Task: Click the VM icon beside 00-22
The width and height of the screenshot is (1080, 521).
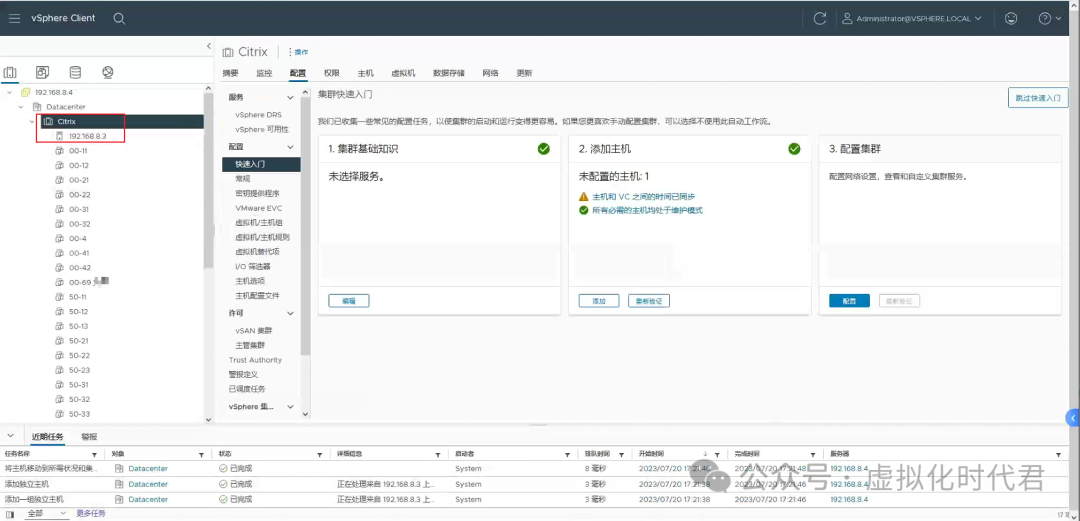Action: 59,195
